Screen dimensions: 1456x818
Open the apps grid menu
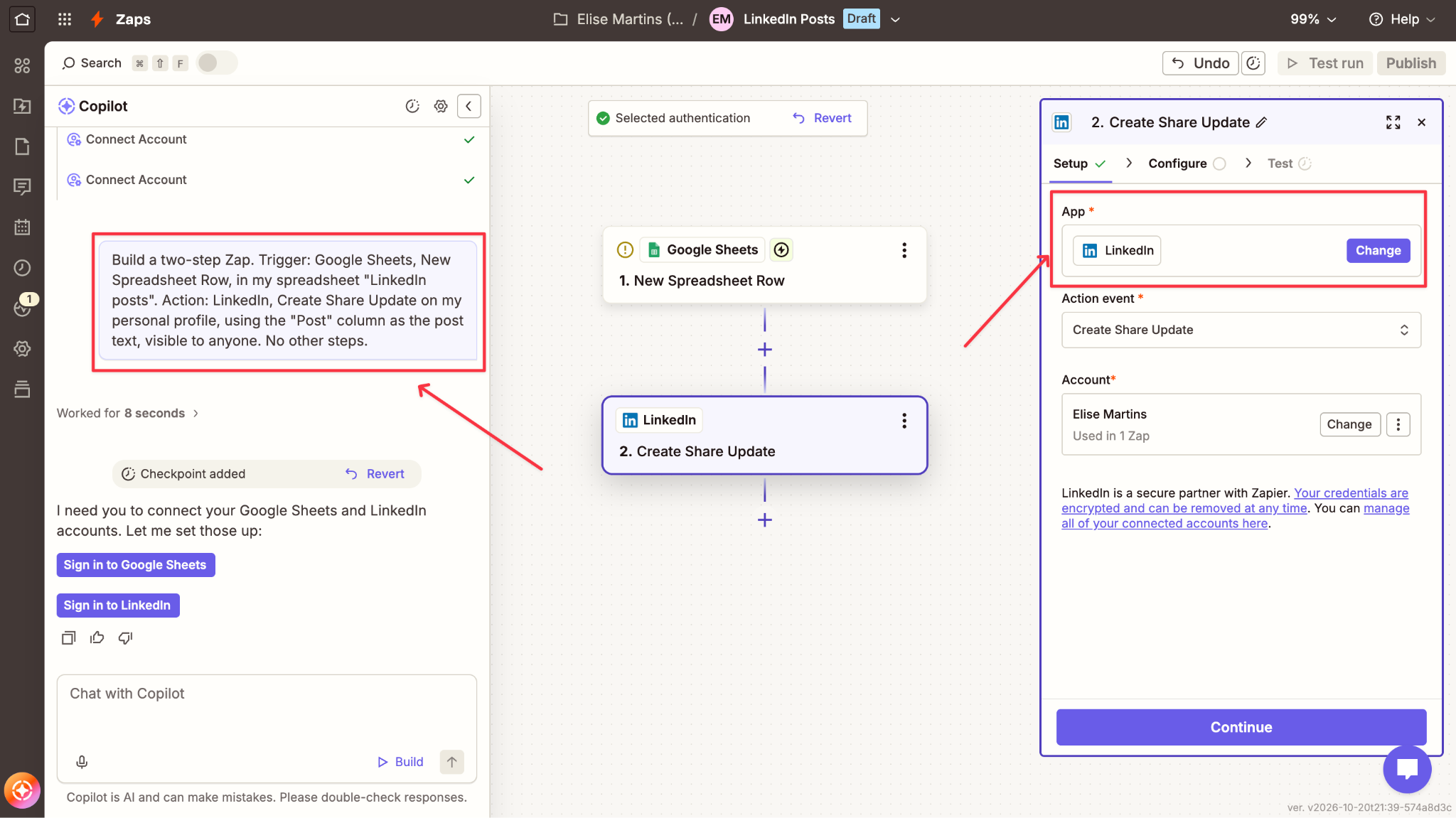65,19
